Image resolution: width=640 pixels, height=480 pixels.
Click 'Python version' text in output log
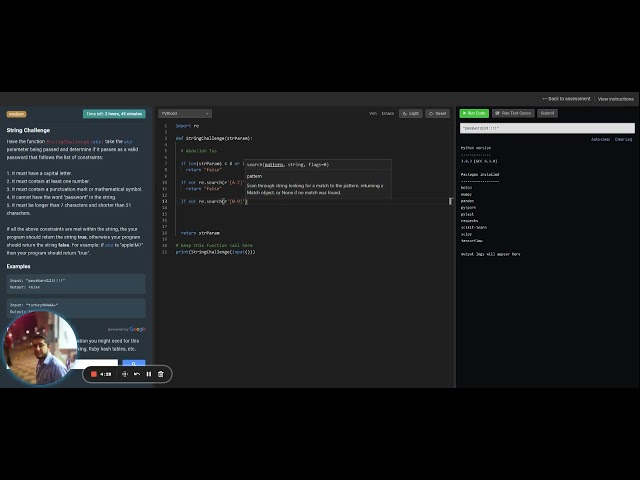click(x=476, y=148)
